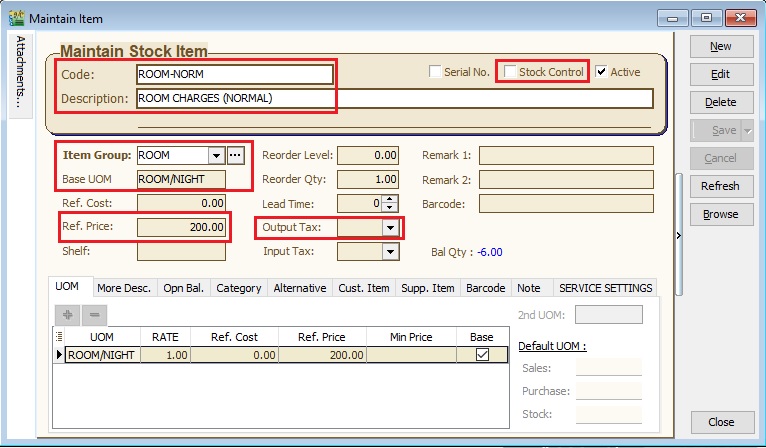Toggle Base checkbox in ROOM/NIGHT row
766x448 pixels.
coord(482,354)
